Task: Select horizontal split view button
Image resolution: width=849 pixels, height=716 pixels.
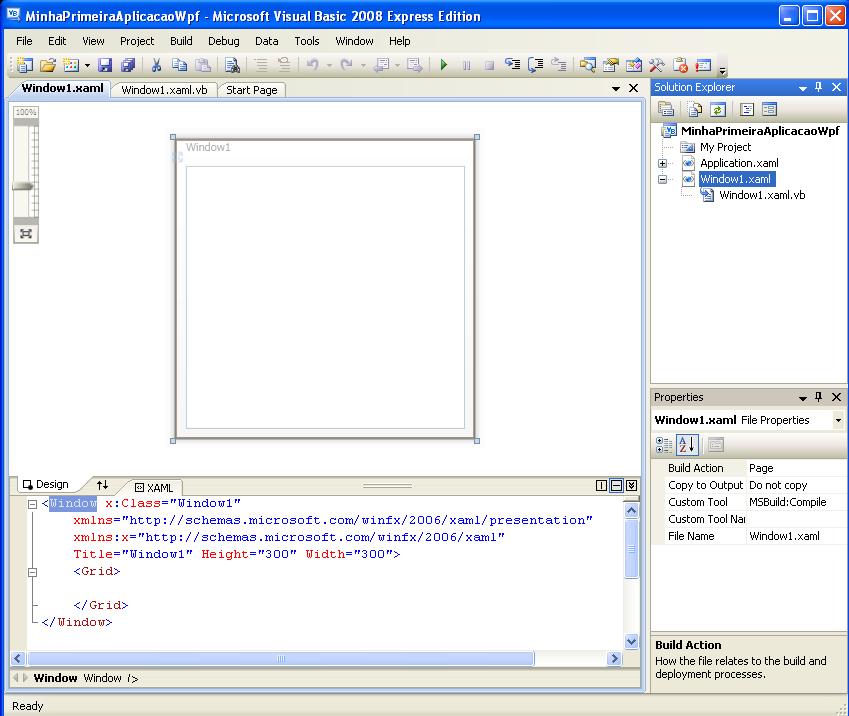Action: [616, 485]
